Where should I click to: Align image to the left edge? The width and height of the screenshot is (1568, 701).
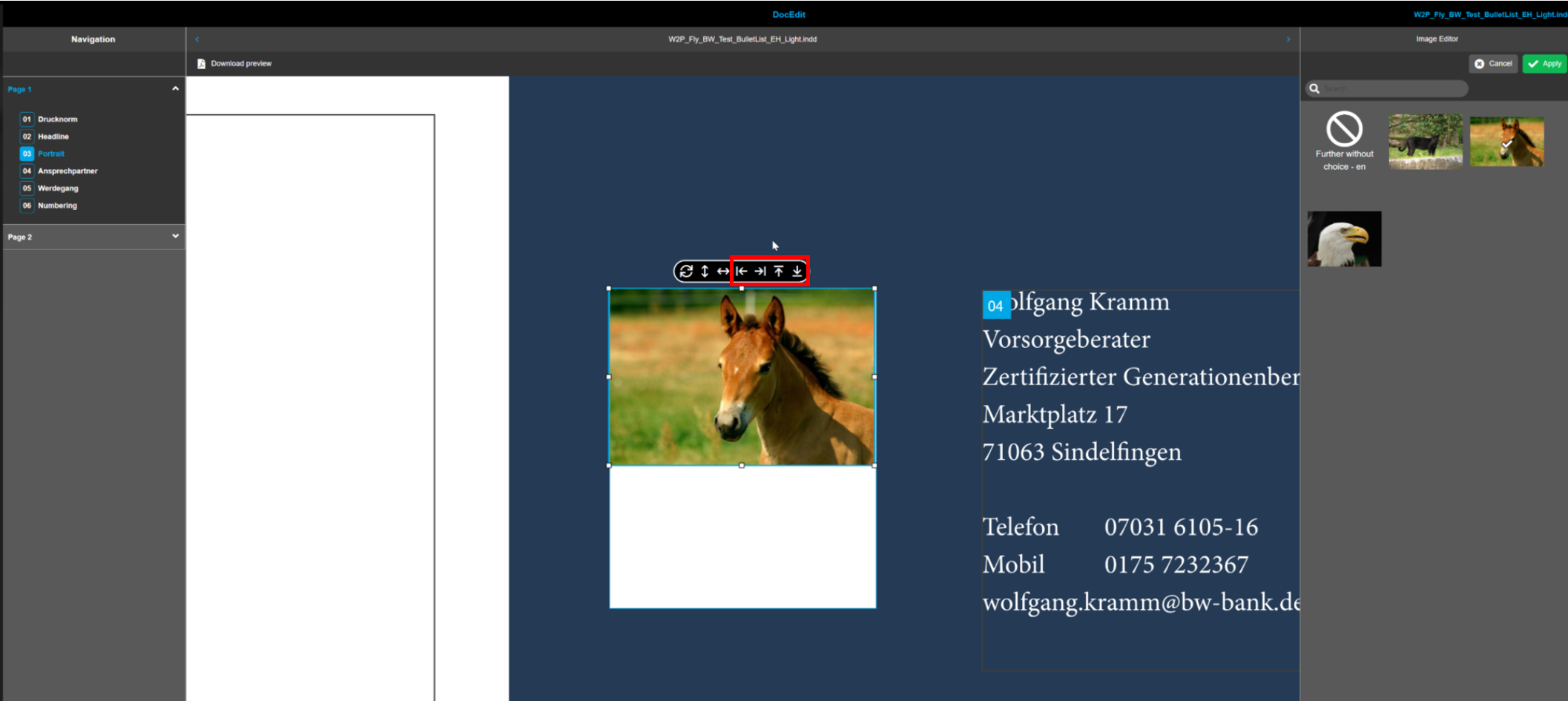pyautogui.click(x=742, y=271)
